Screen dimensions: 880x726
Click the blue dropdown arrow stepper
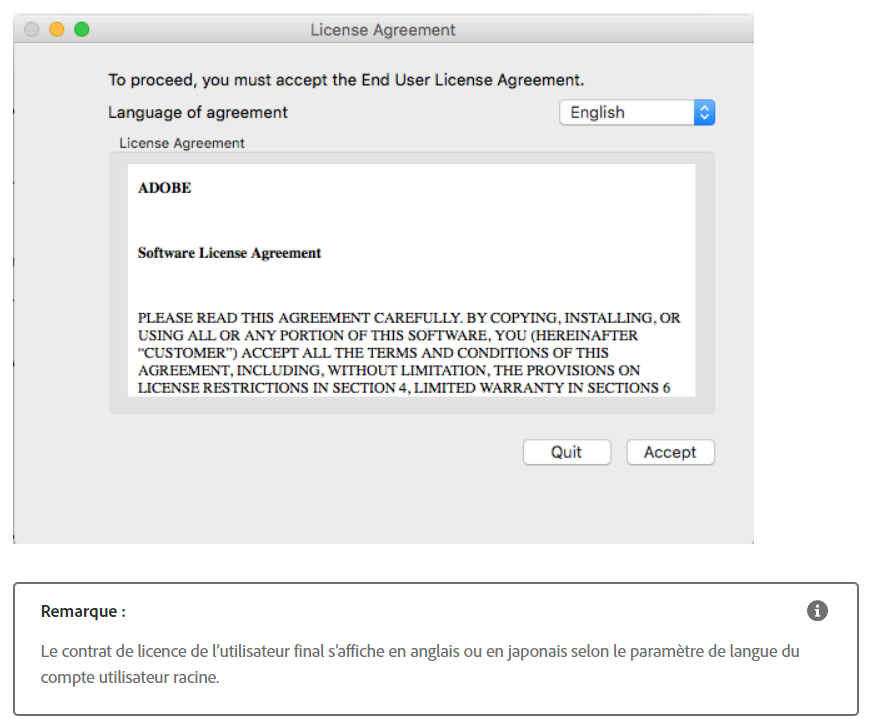click(704, 112)
